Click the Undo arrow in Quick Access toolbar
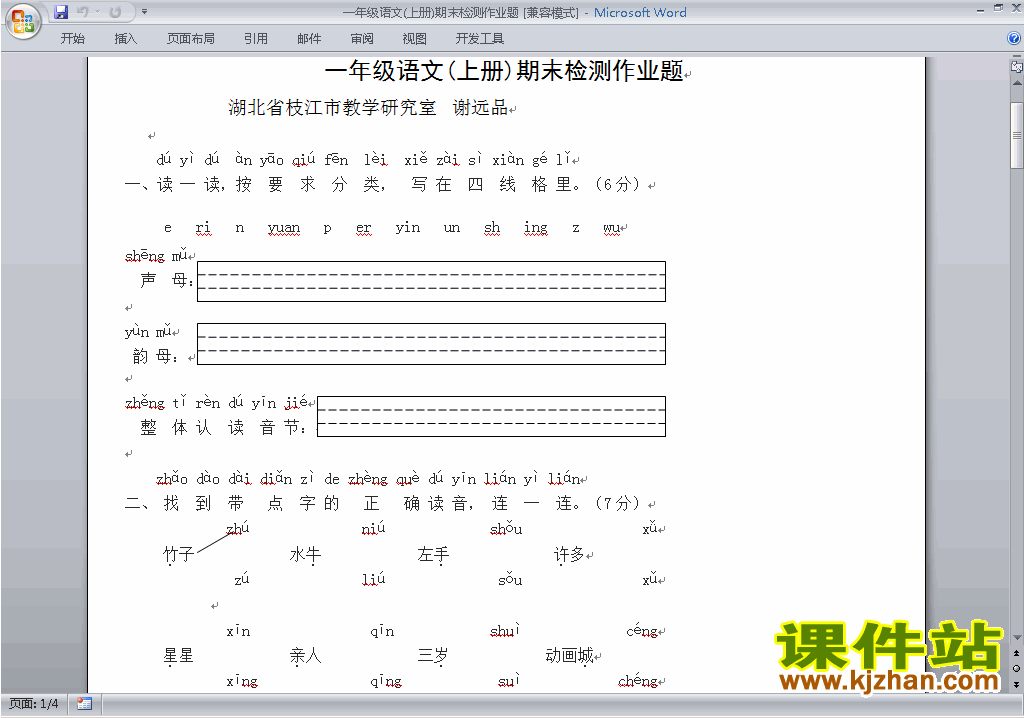The height and width of the screenshot is (718, 1024). click(82, 12)
